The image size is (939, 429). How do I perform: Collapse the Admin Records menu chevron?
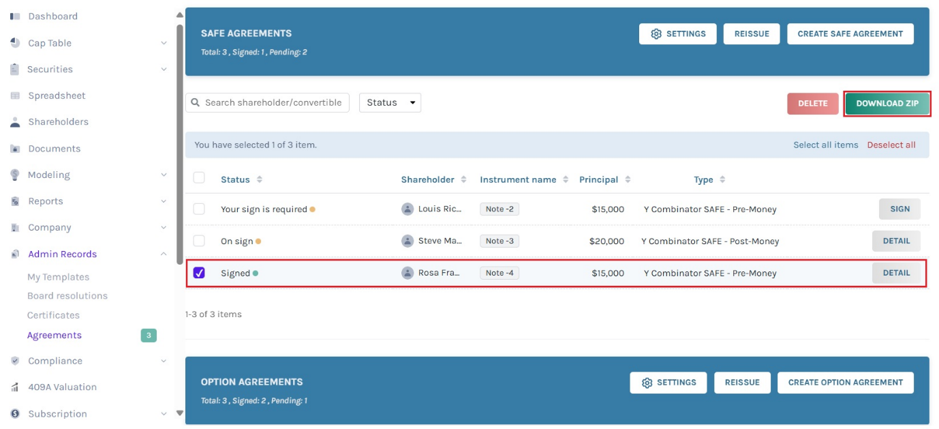(x=163, y=254)
